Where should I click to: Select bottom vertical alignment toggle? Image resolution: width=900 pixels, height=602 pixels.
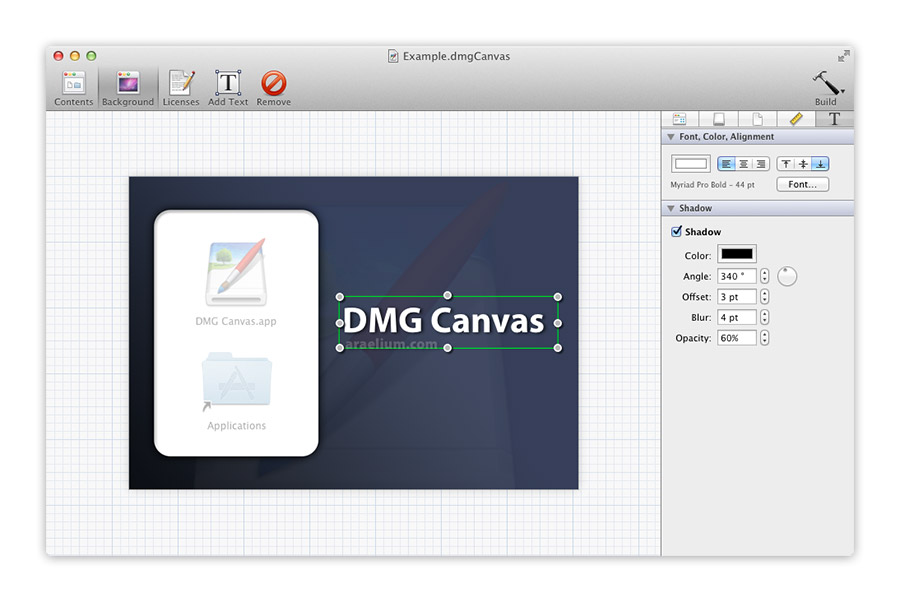[x=820, y=164]
